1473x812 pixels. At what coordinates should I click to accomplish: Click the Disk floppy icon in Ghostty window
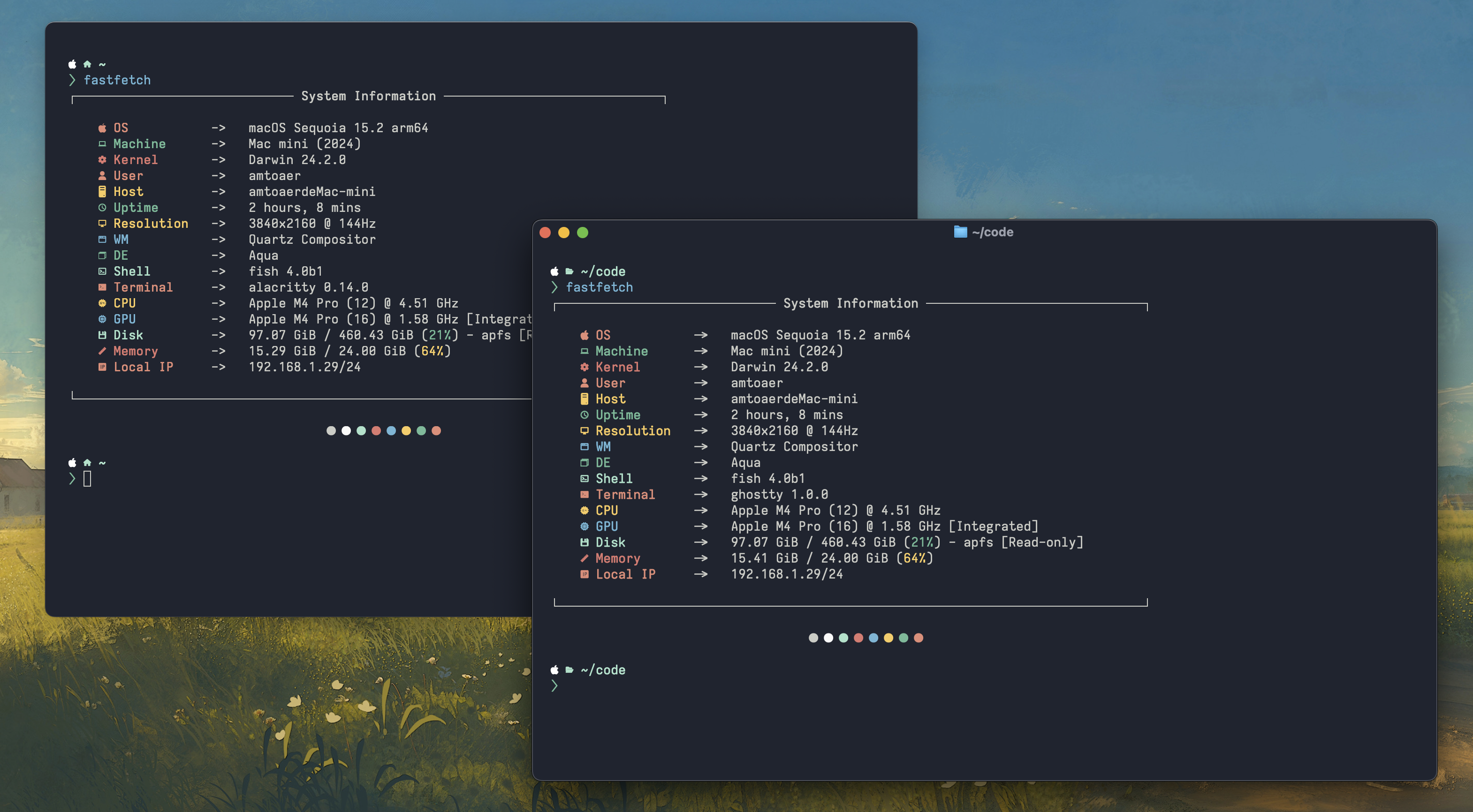(585, 542)
